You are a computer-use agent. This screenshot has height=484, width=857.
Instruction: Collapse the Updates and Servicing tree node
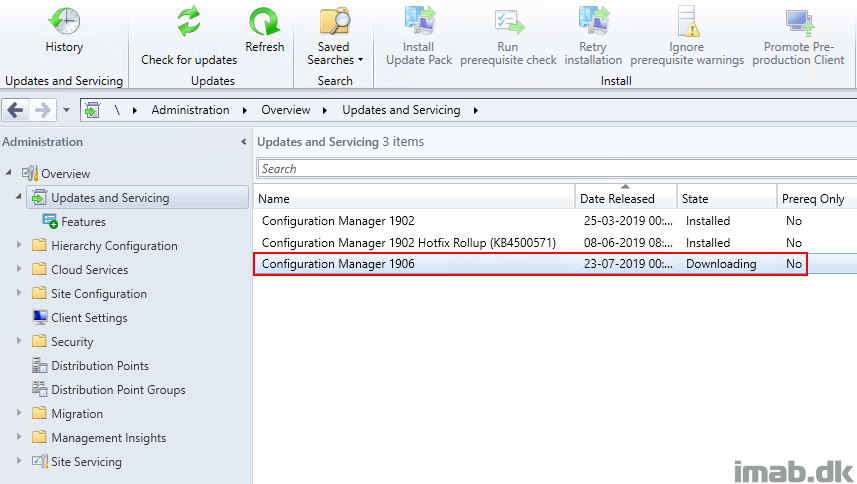(18, 197)
